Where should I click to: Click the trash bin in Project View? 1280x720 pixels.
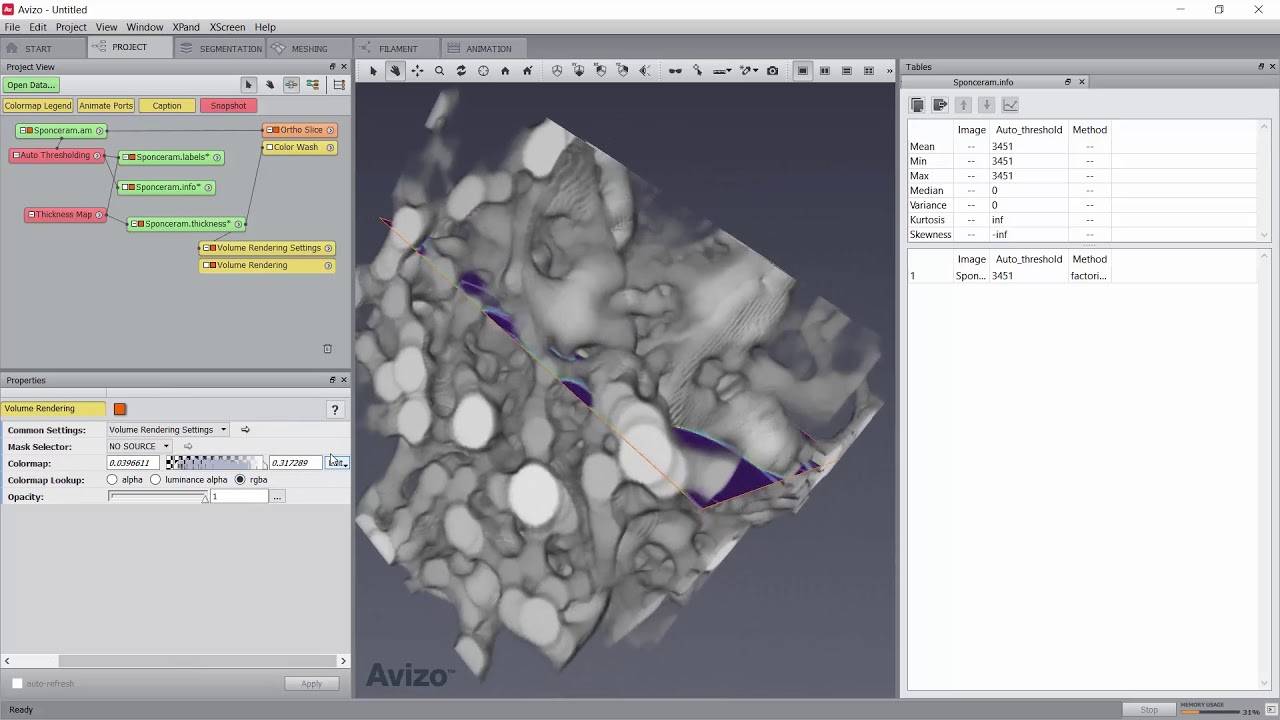tap(327, 349)
